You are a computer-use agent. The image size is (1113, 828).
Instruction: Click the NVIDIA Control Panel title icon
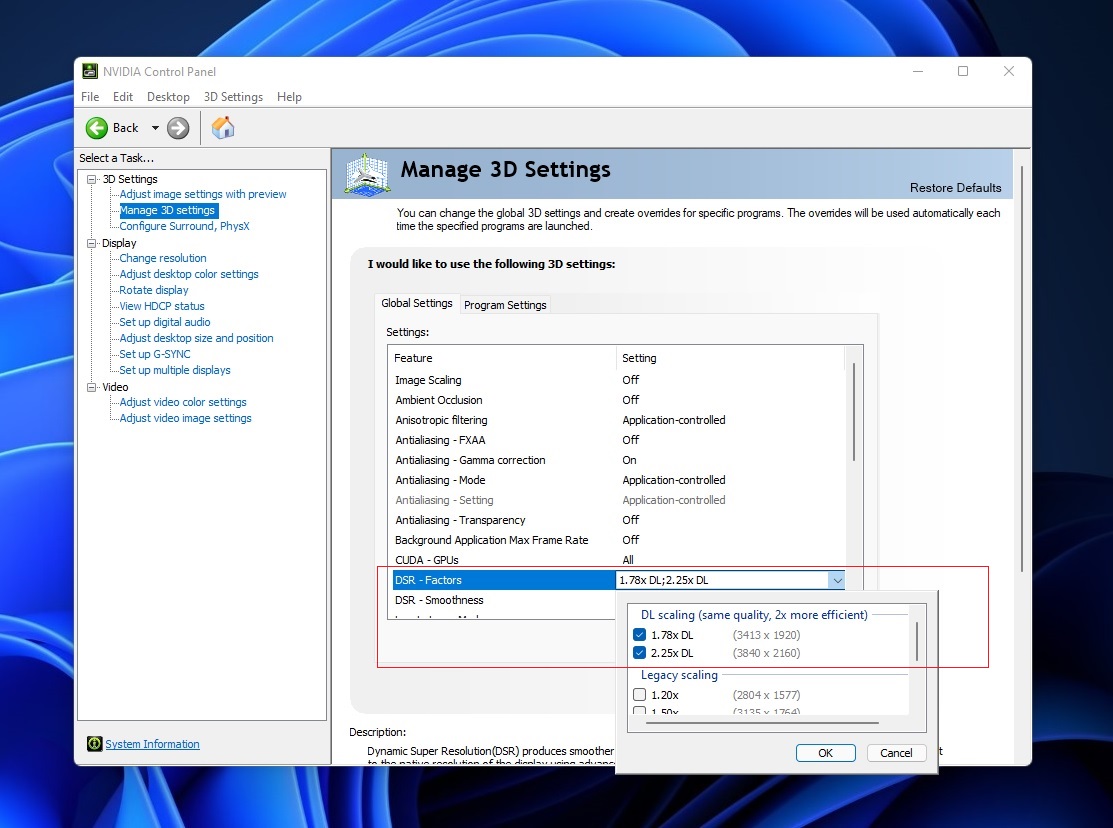90,71
